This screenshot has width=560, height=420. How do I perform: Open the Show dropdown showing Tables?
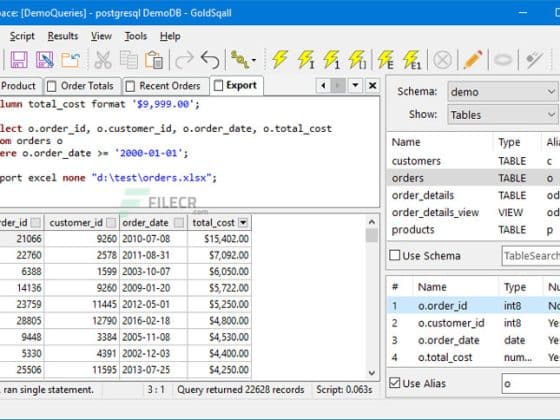(503, 115)
